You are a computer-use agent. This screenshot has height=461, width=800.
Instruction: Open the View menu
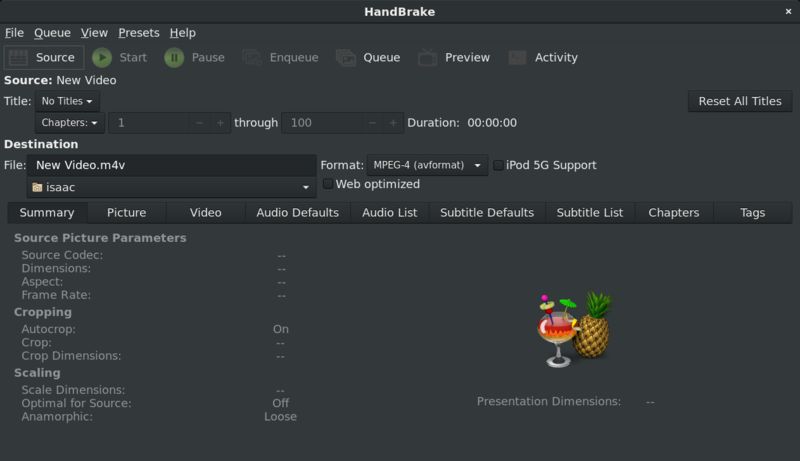pos(94,33)
